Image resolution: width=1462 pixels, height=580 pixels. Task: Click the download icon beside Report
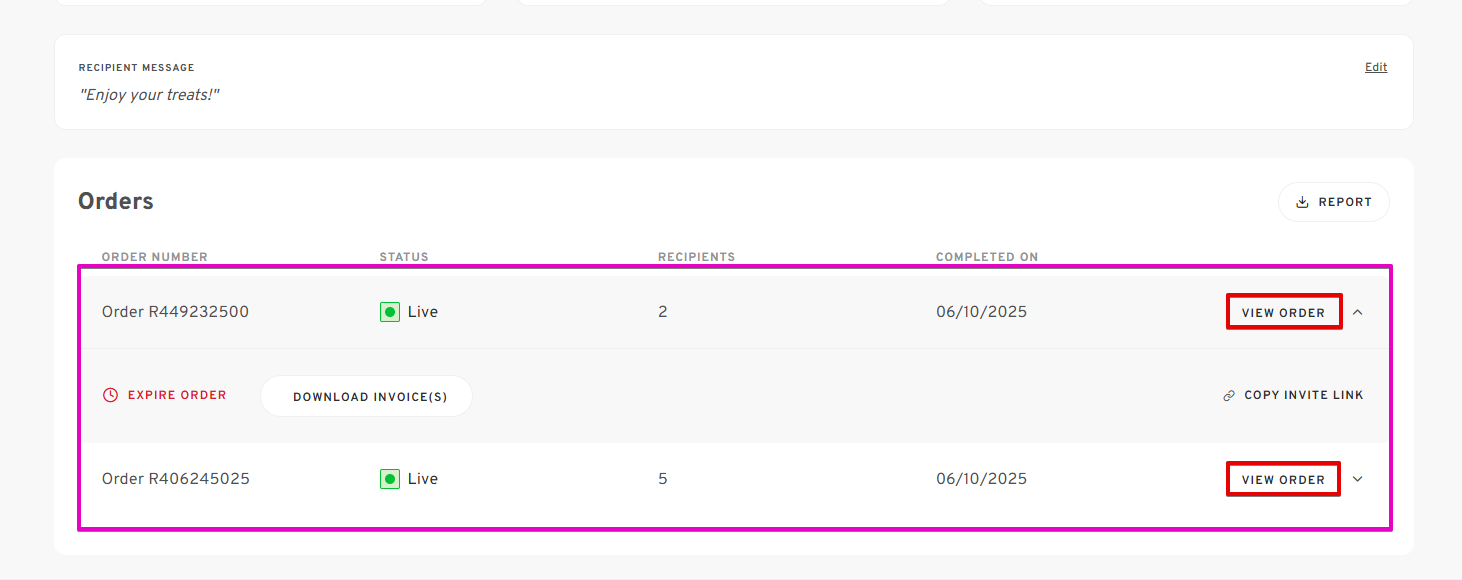coord(1302,202)
